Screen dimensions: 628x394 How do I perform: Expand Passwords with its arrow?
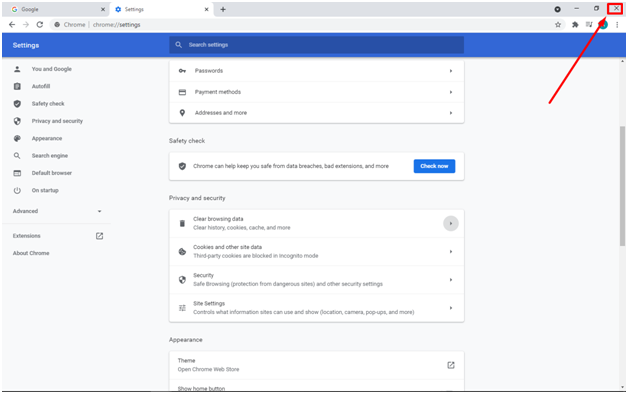pos(451,71)
